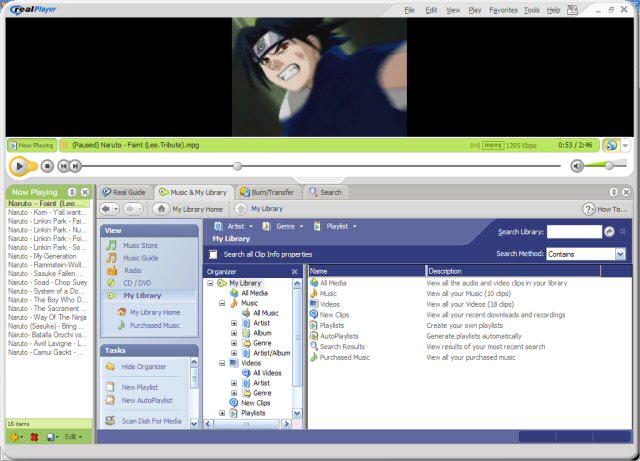Expand the Artist/Album node in Organizer

[x=234, y=353]
